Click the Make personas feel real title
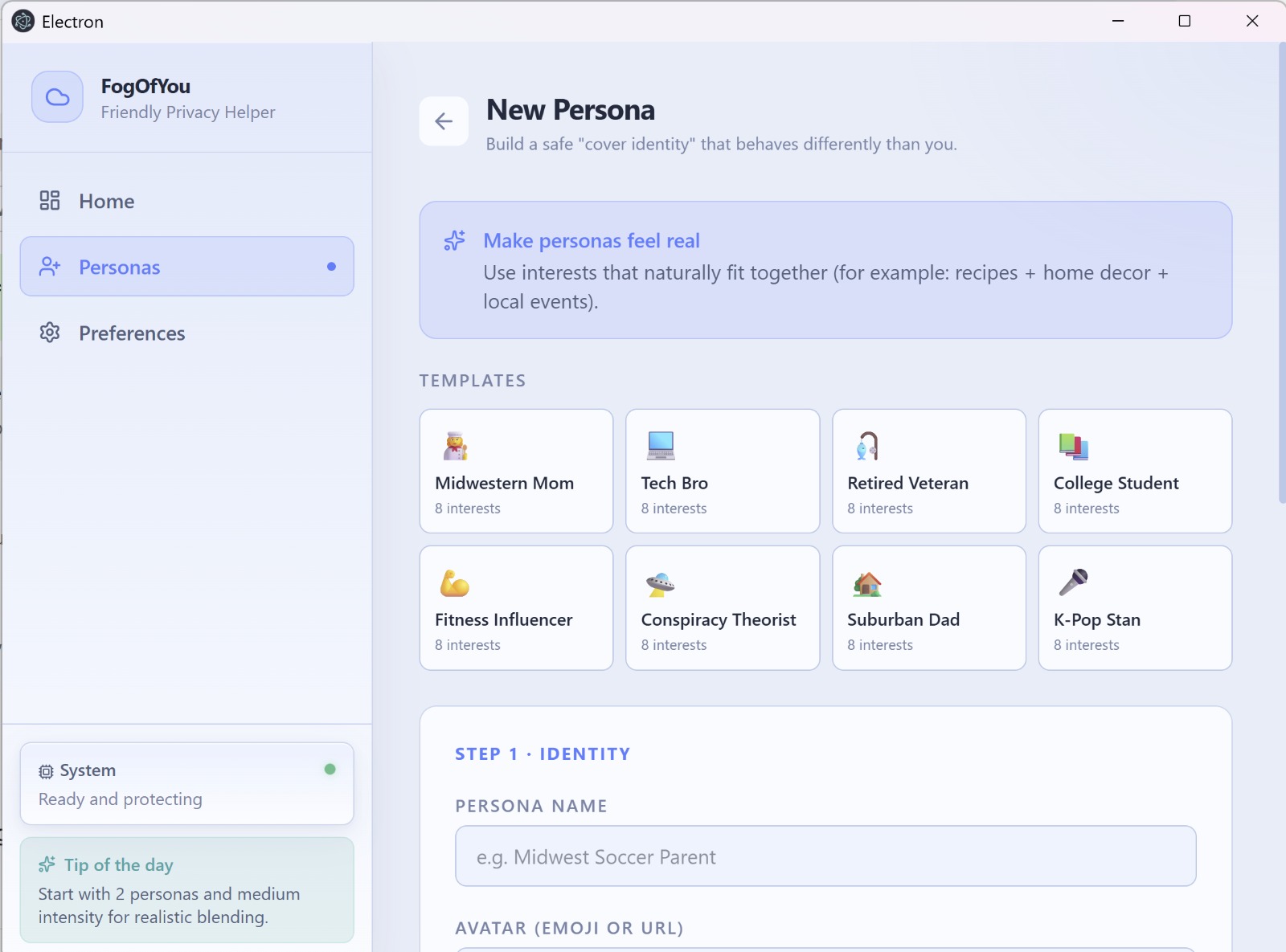This screenshot has width=1286, height=952. (x=592, y=240)
